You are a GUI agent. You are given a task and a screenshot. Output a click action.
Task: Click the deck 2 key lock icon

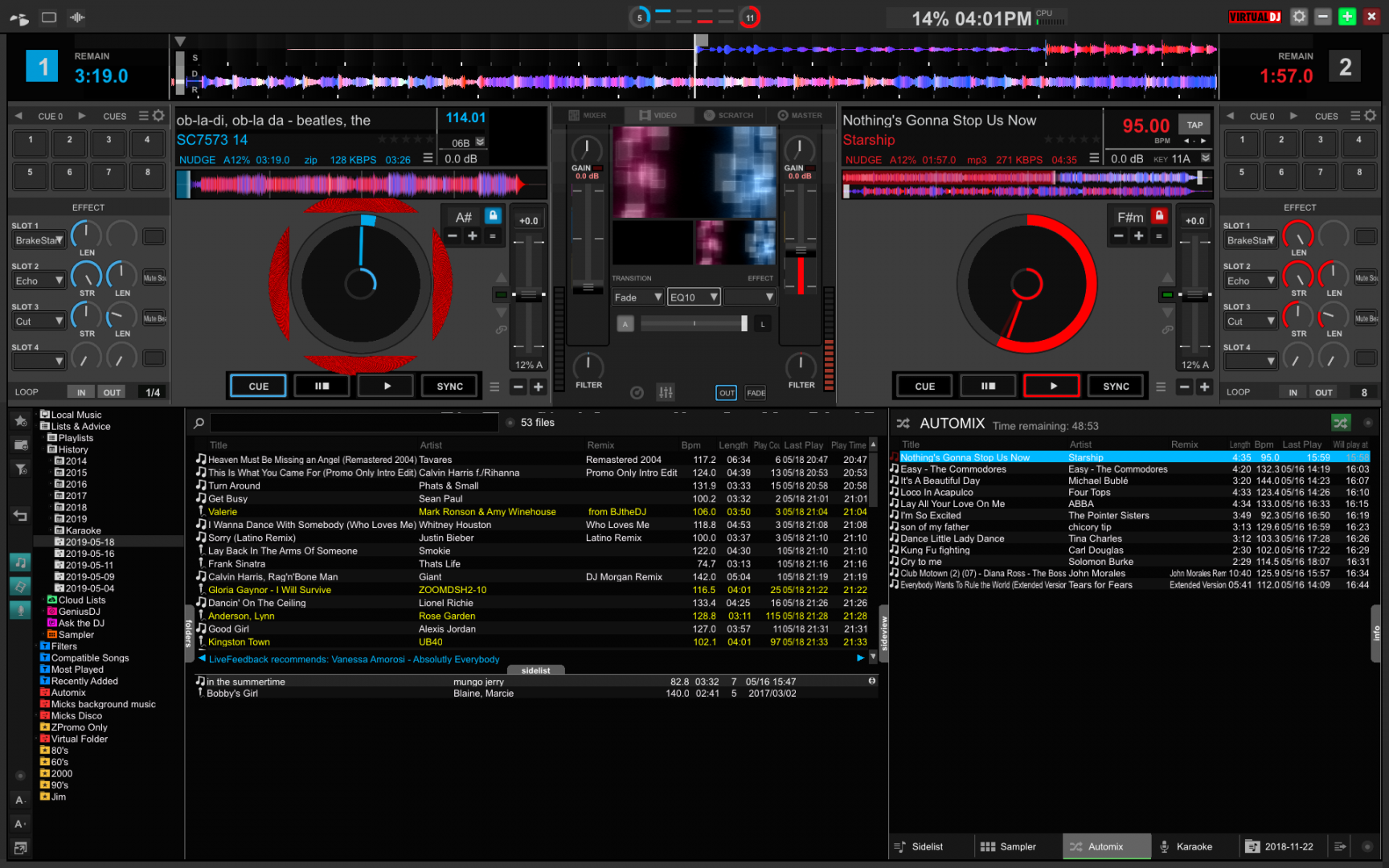[1159, 216]
